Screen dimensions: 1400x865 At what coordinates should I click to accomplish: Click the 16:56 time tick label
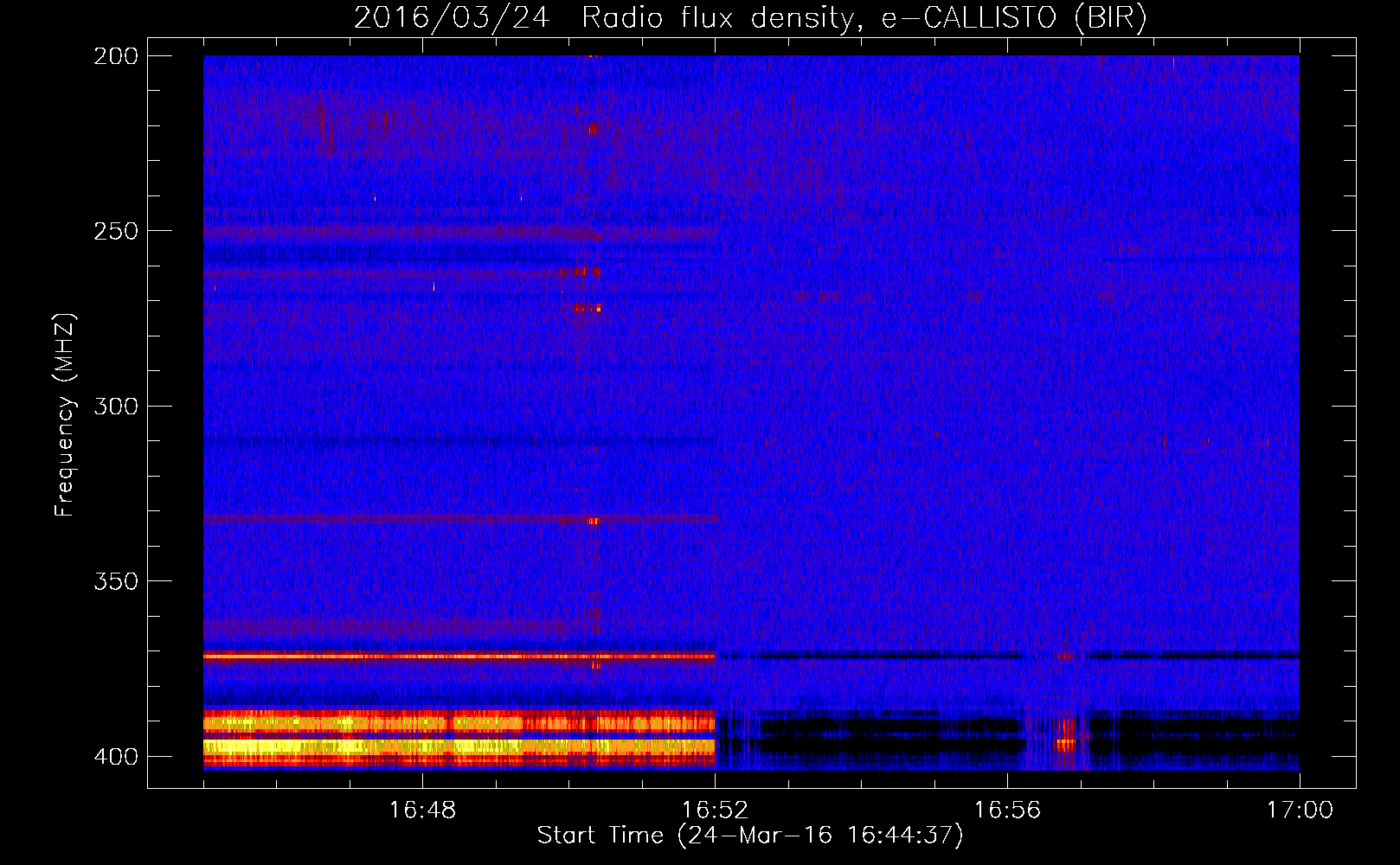tap(1007, 811)
